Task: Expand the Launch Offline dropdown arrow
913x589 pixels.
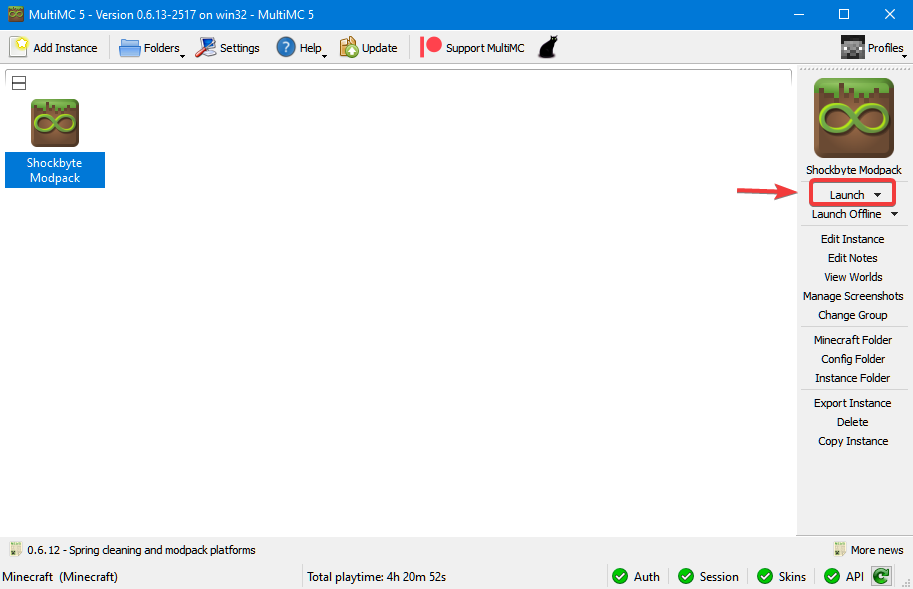Action: [894, 214]
